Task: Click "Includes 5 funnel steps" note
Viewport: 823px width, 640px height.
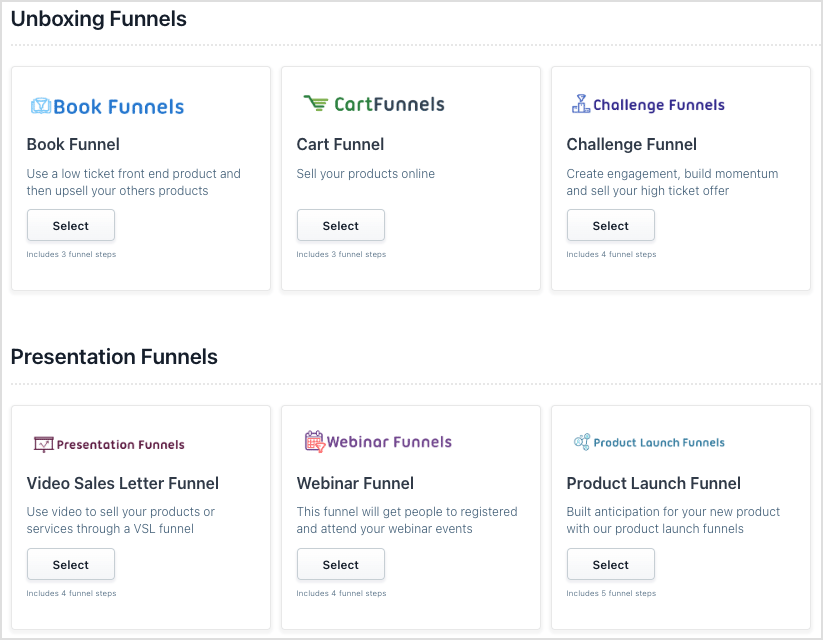Action: [x=611, y=593]
